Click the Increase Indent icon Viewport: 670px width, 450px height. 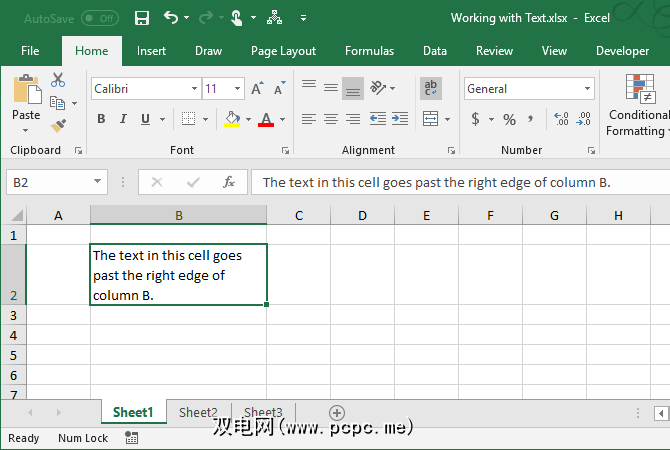tap(401, 119)
